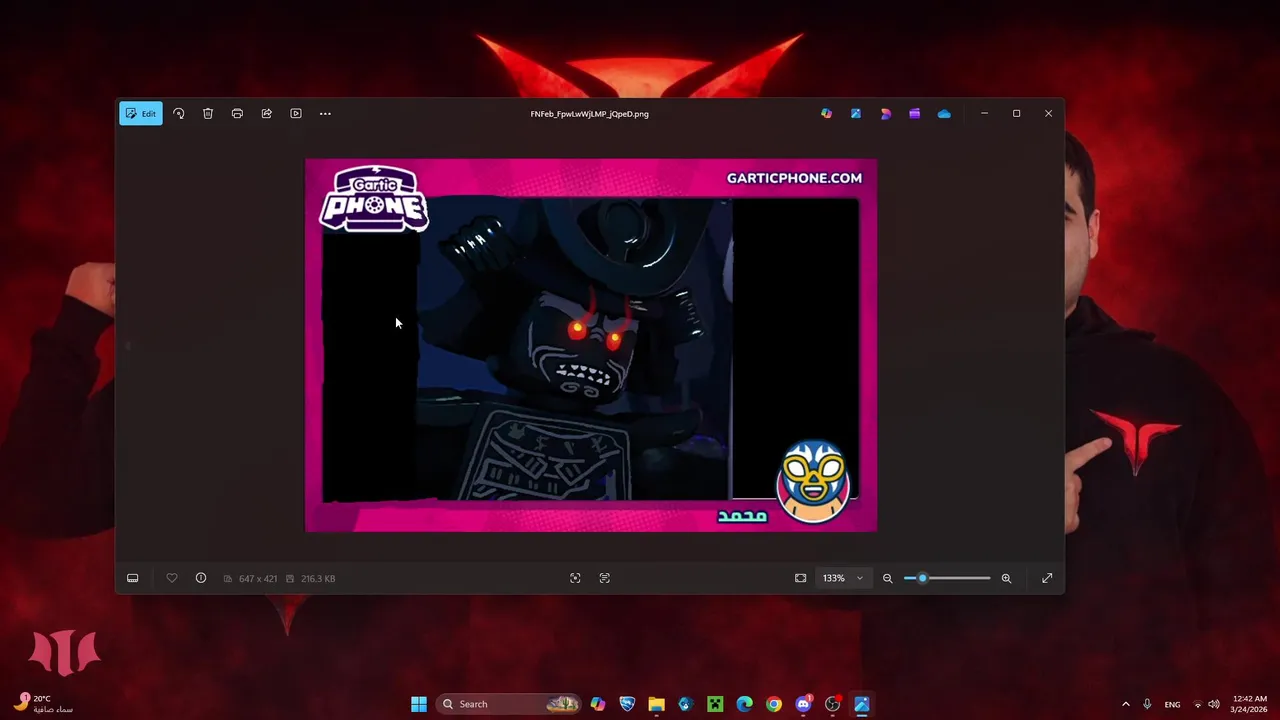Screen dimensions: 1280x720
Task: Toggle the filmstrip view icon
Action: click(132, 578)
